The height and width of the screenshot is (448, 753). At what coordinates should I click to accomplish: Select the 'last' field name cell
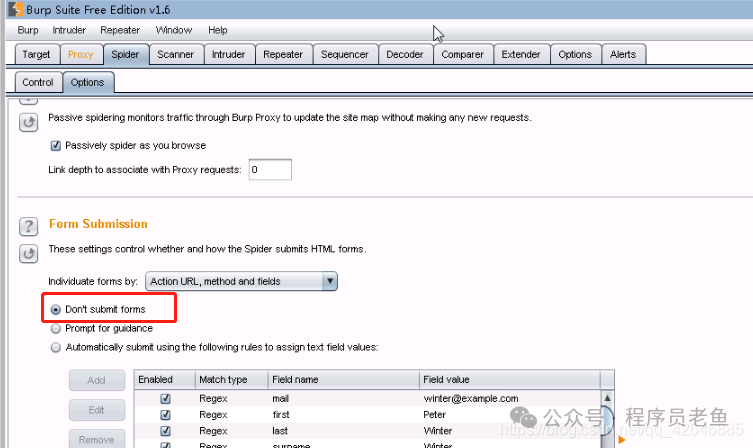[x=343, y=431]
